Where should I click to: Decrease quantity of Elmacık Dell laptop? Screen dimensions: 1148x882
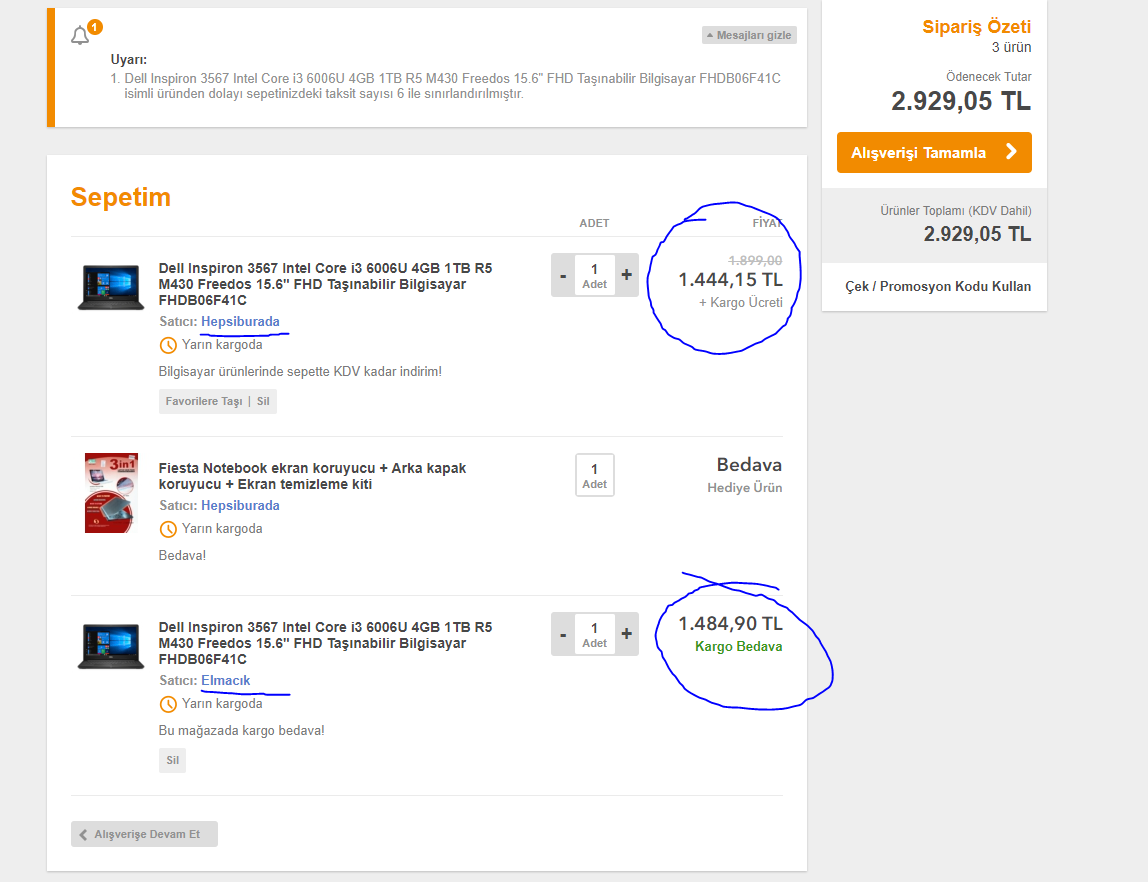click(562, 634)
